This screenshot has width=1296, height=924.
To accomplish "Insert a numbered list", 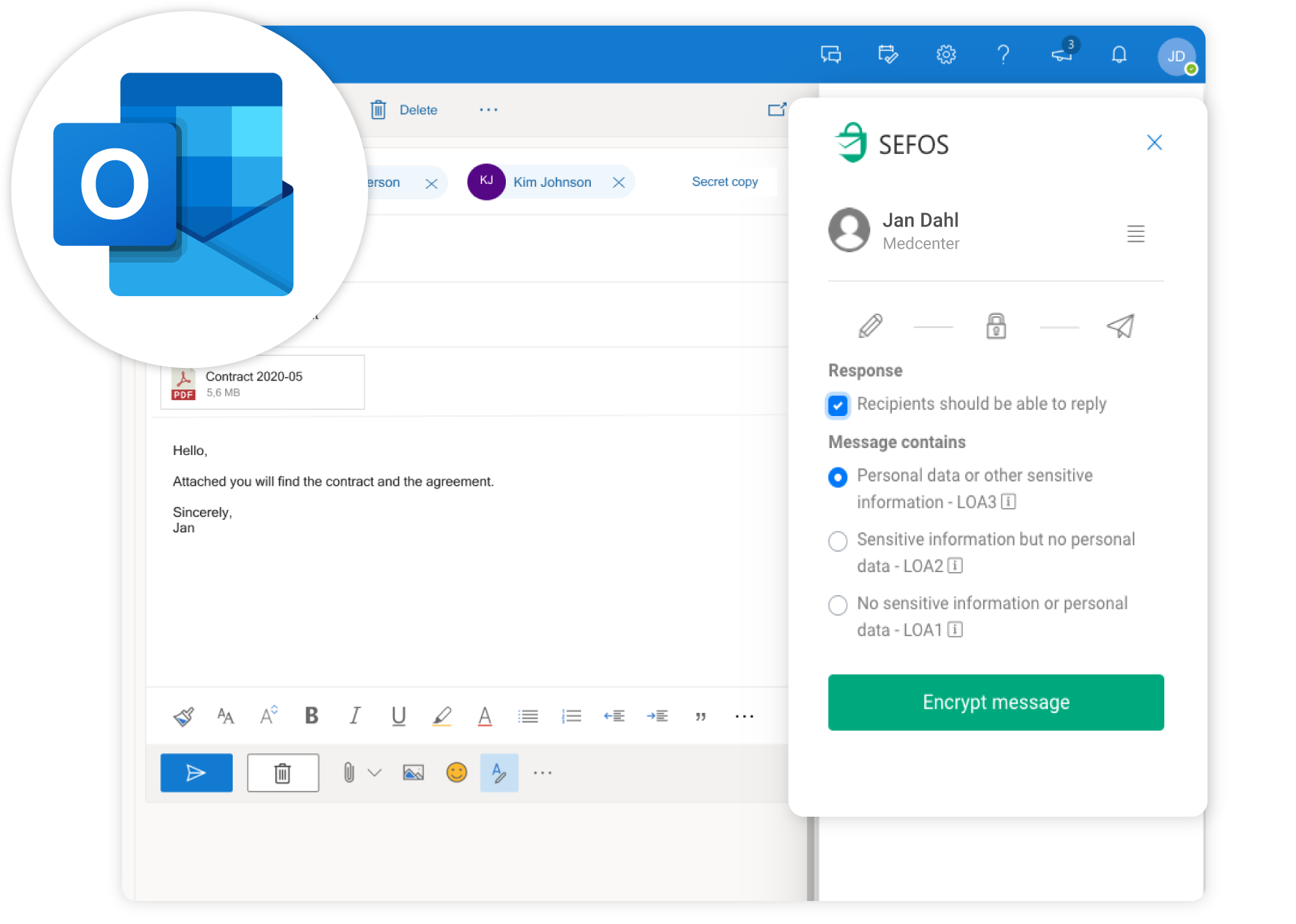I will tap(571, 716).
